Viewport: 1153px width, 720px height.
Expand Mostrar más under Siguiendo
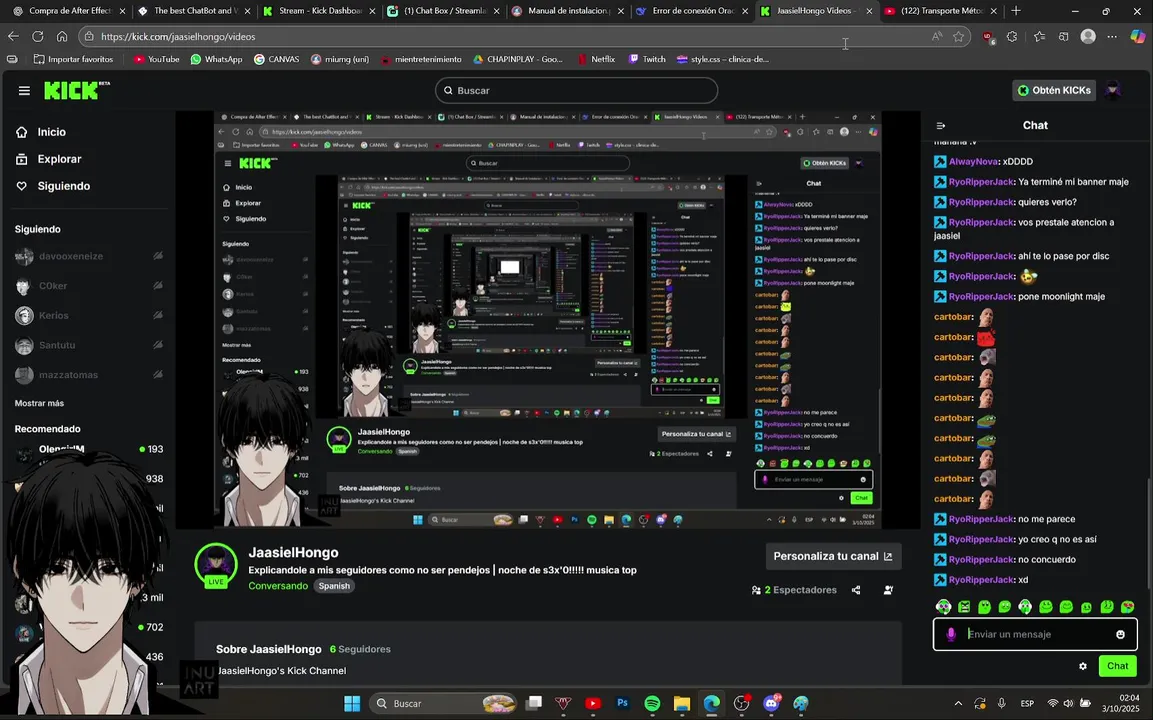coord(39,403)
